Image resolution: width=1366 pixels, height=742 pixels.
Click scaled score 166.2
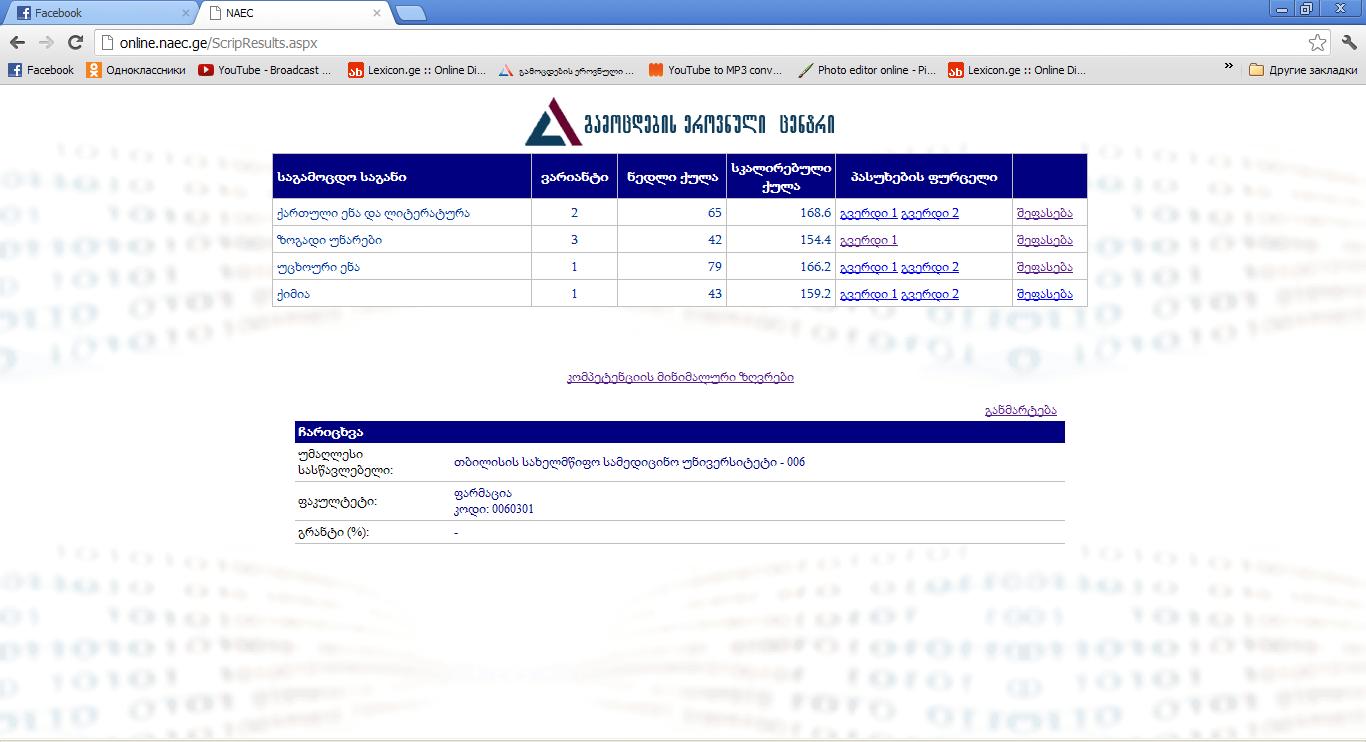pos(816,267)
